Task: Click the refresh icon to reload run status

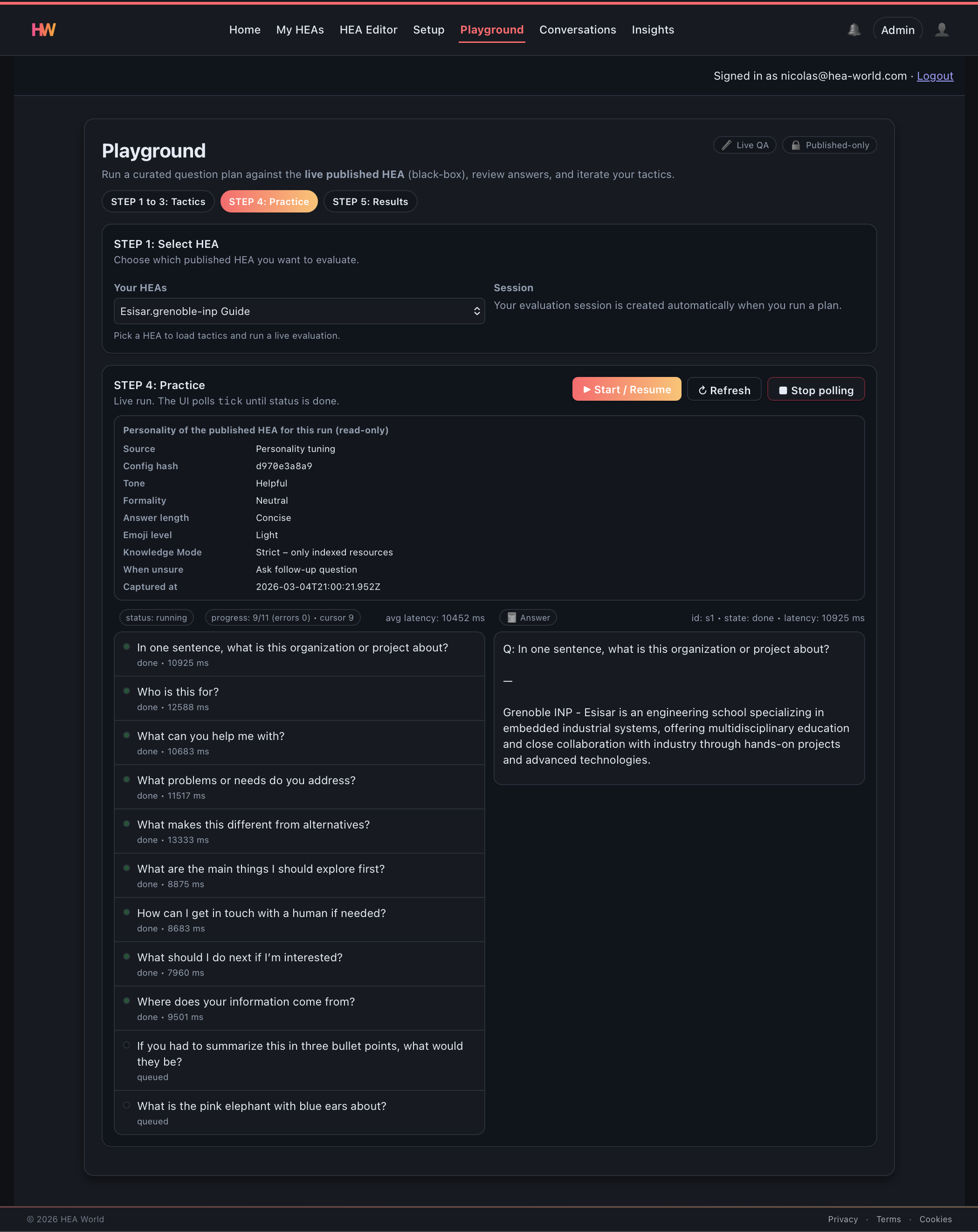Action: (703, 389)
